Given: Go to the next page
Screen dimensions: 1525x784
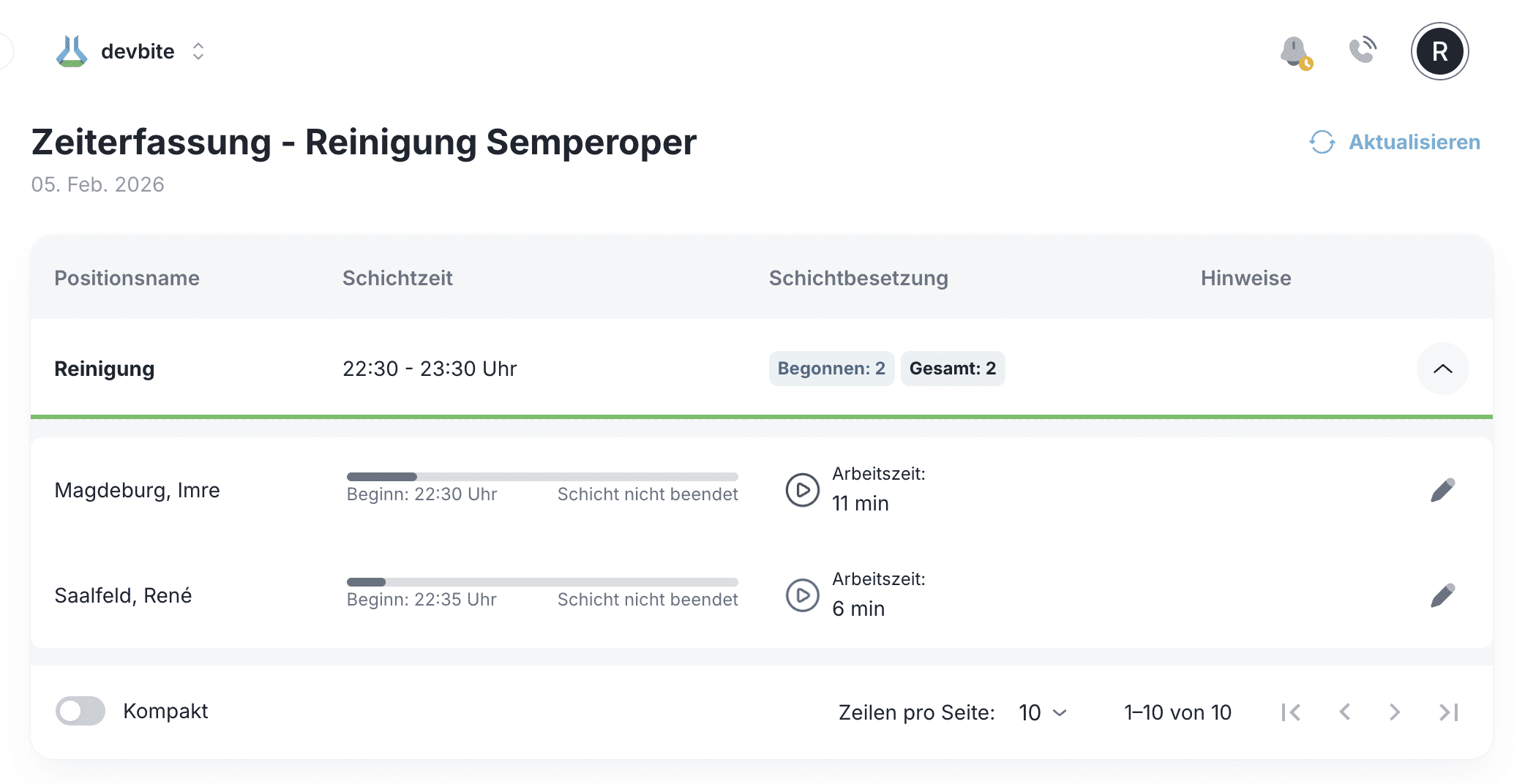Looking at the screenshot, I should tap(1395, 712).
